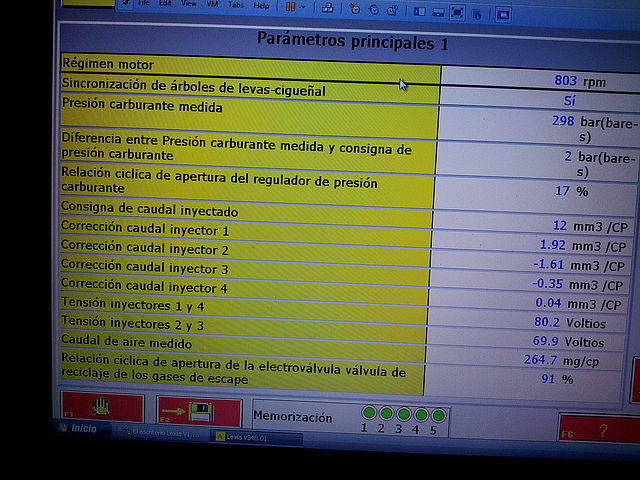Expand the dropdown arrow beside pause icon
This screenshot has width=640, height=480.
tap(303, 7)
